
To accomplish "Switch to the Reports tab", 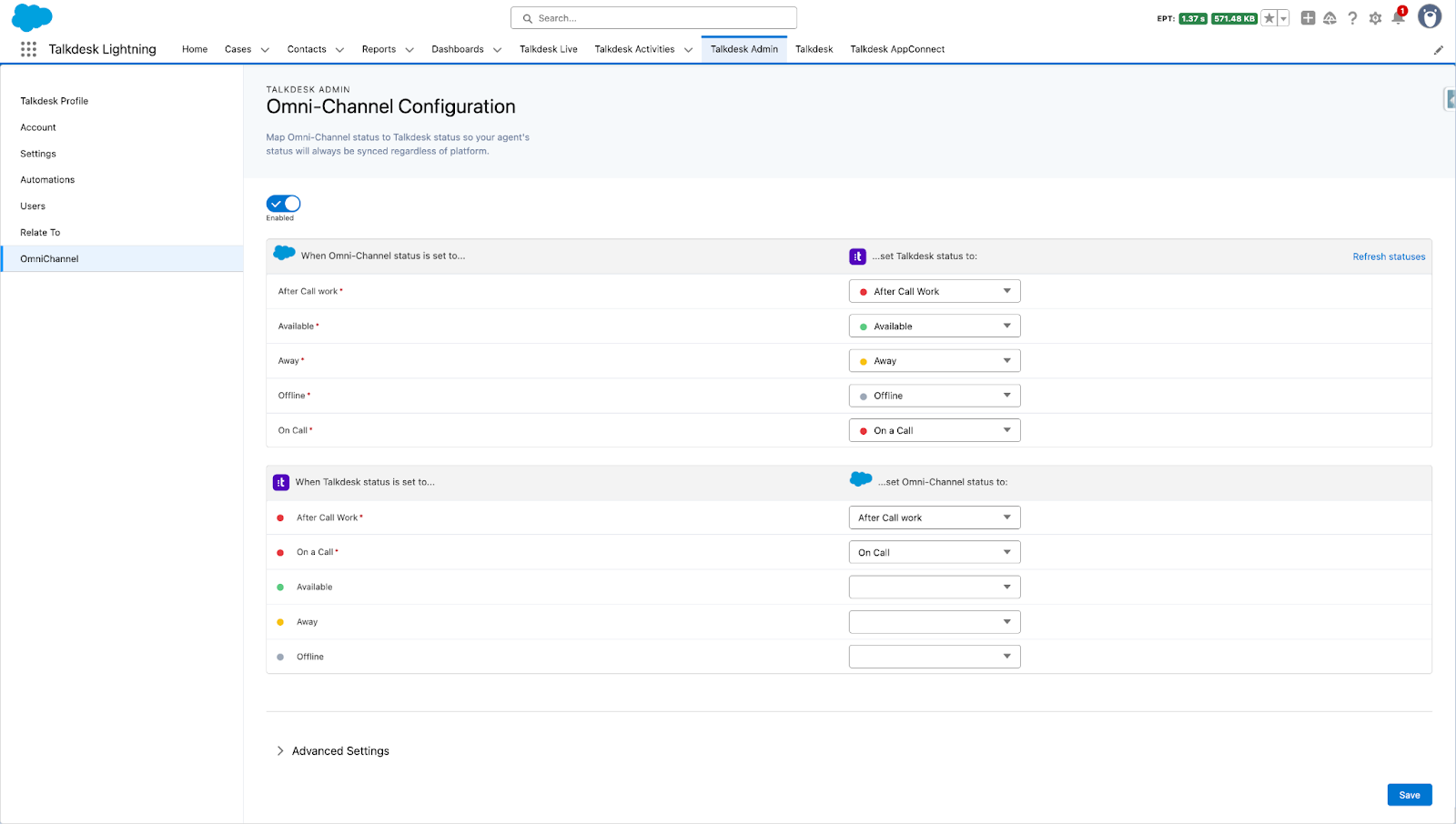I will pyautogui.click(x=379, y=49).
